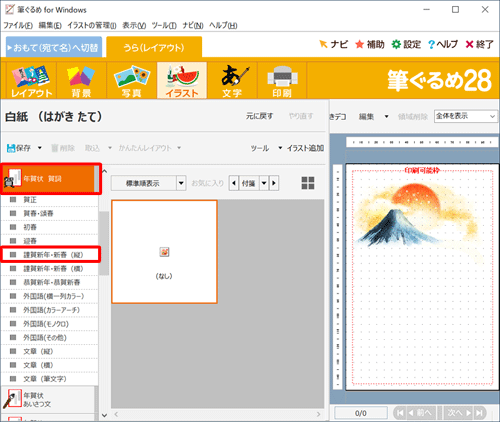The height and width of the screenshot is (422, 500).
Task: Select the うら(レイアウト) tab
Action: pyautogui.click(x=154, y=47)
